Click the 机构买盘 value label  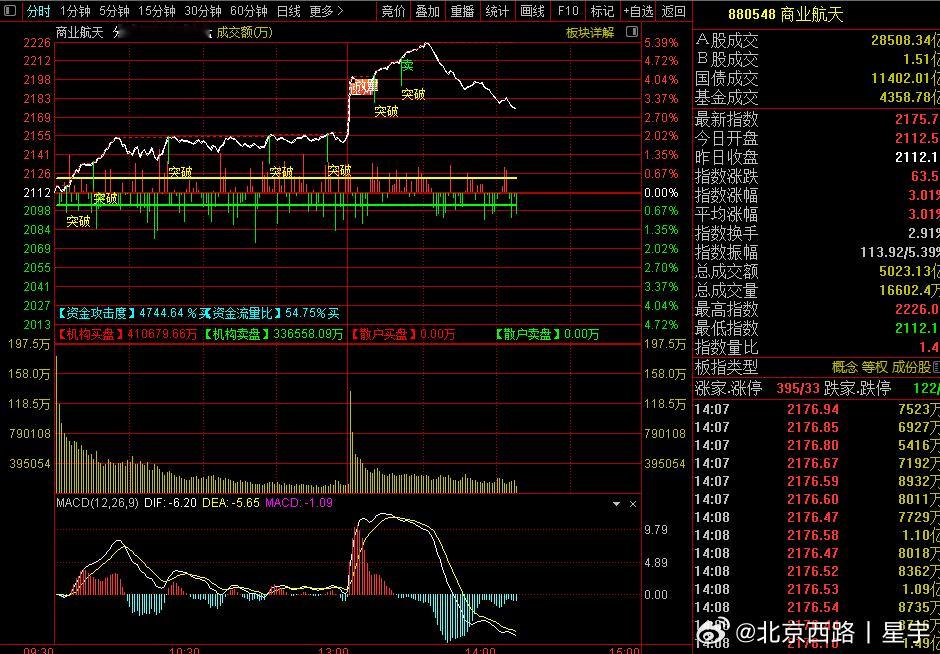127,334
